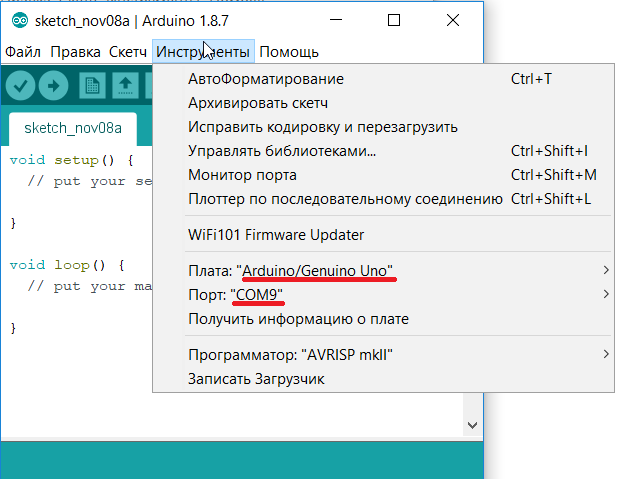
Task: Click the Verify checkmark toolbar button
Action: (20, 85)
